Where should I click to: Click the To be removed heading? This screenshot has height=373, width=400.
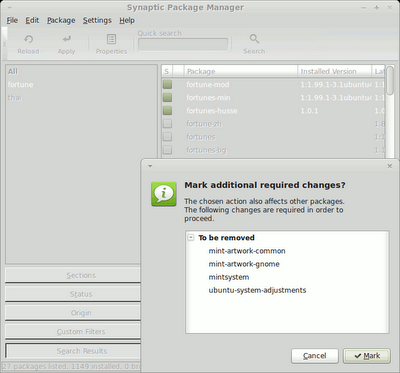coord(226,238)
